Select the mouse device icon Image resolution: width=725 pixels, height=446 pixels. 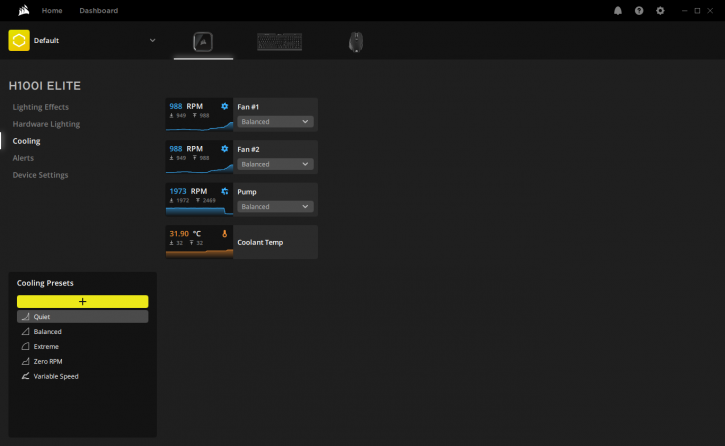click(356, 42)
